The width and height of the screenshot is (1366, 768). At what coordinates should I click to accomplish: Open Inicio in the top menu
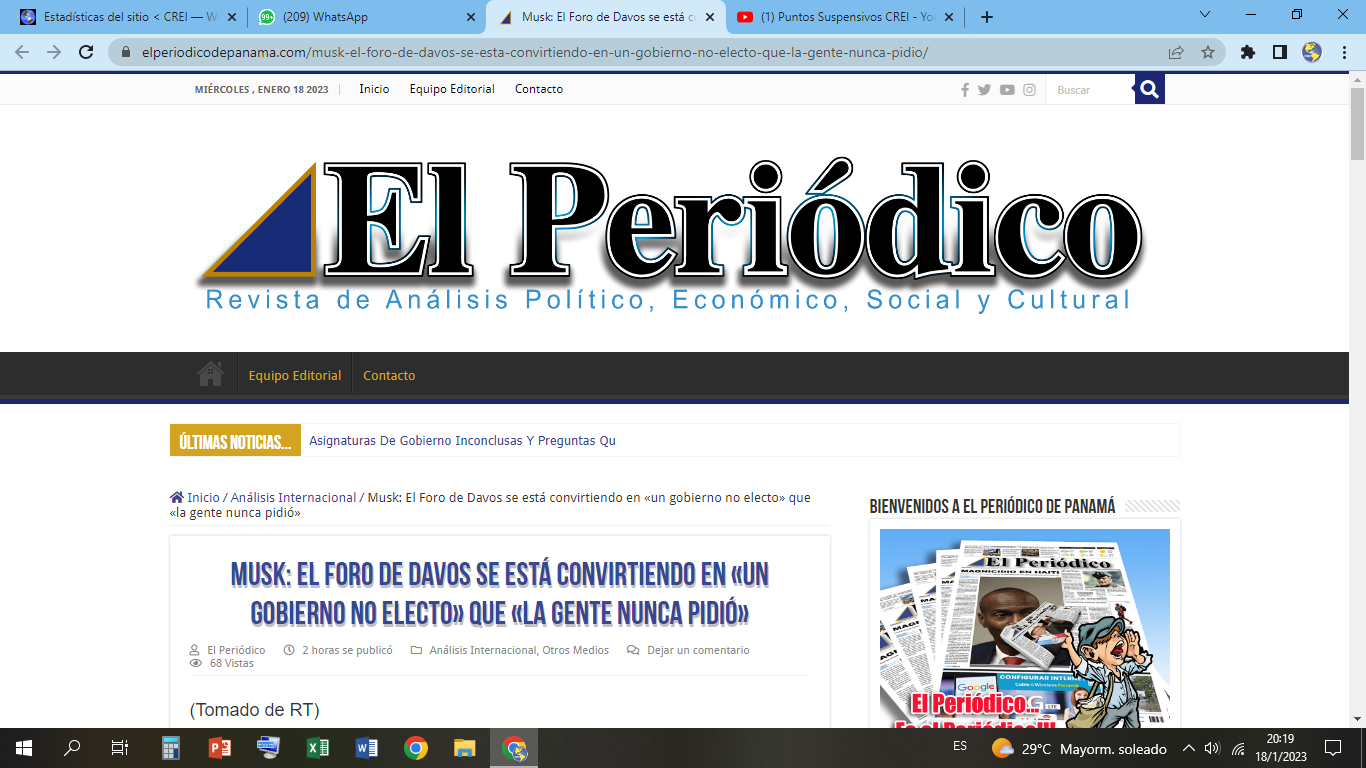[x=374, y=89]
